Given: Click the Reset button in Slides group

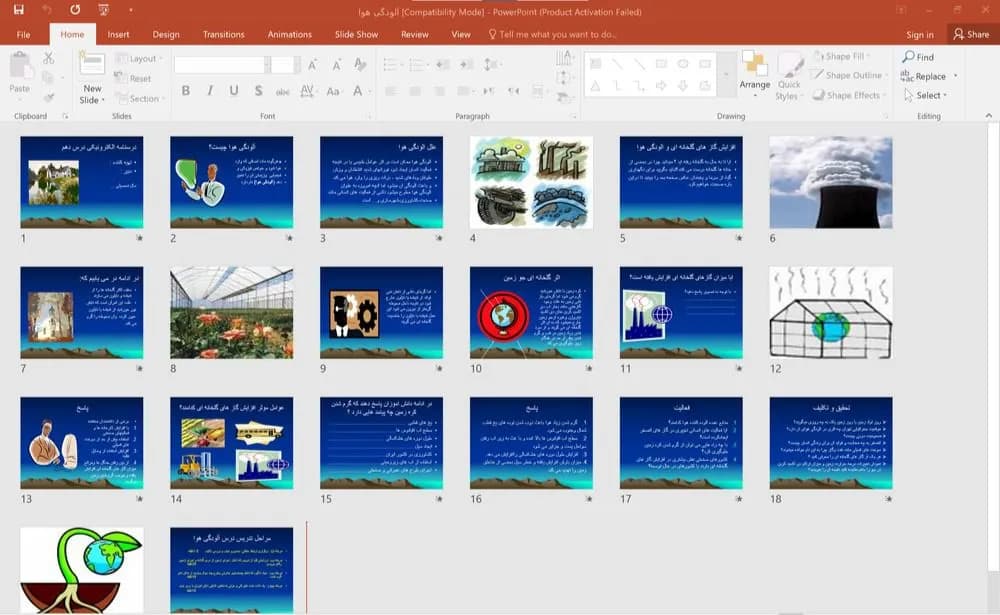Looking at the screenshot, I should coord(133,78).
